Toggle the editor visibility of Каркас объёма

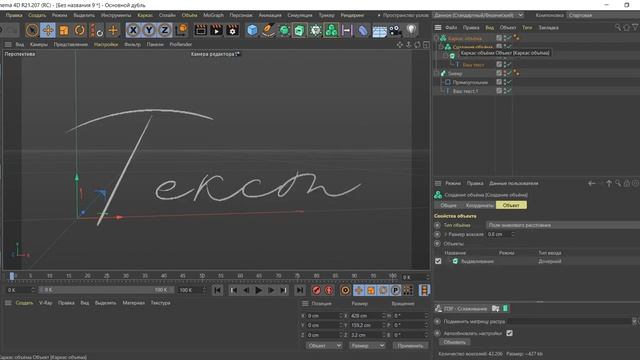click(x=505, y=36)
